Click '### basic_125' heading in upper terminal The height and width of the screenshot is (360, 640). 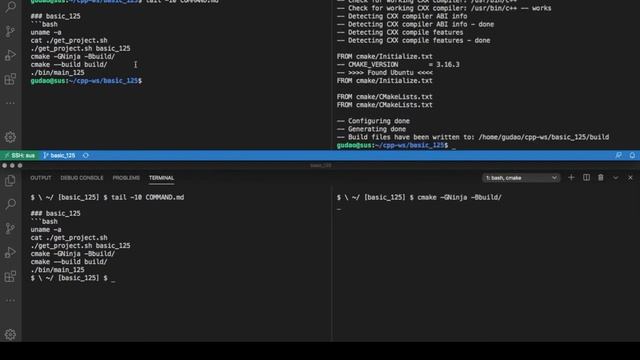(56, 16)
